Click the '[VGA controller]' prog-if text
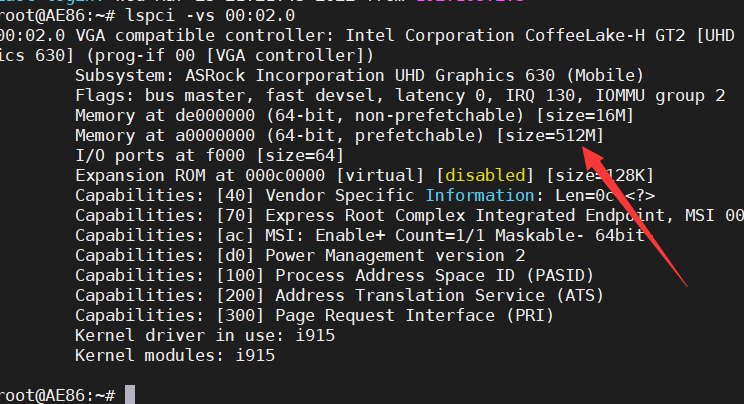Viewport: 744px width, 404px height. pyautogui.click(x=290, y=56)
